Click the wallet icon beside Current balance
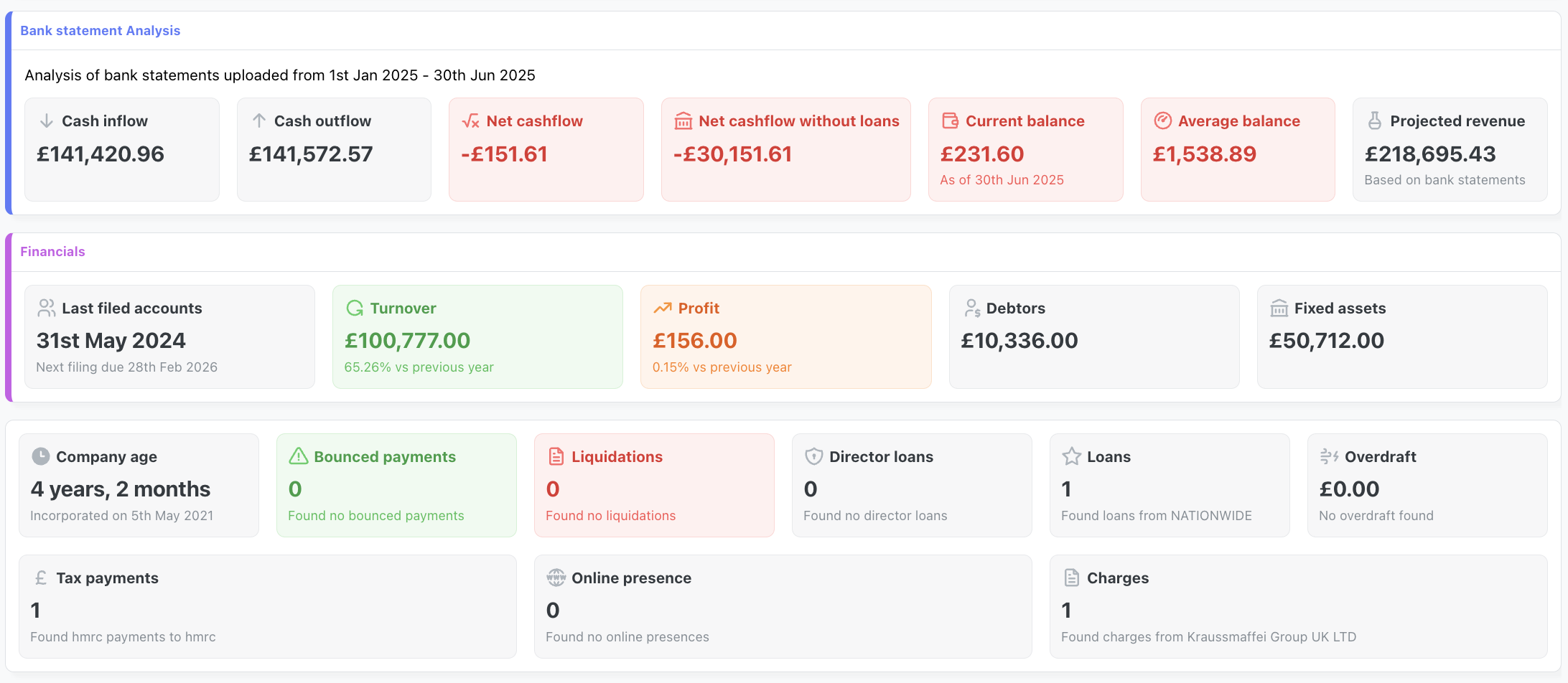The image size is (1568, 683). [x=950, y=121]
